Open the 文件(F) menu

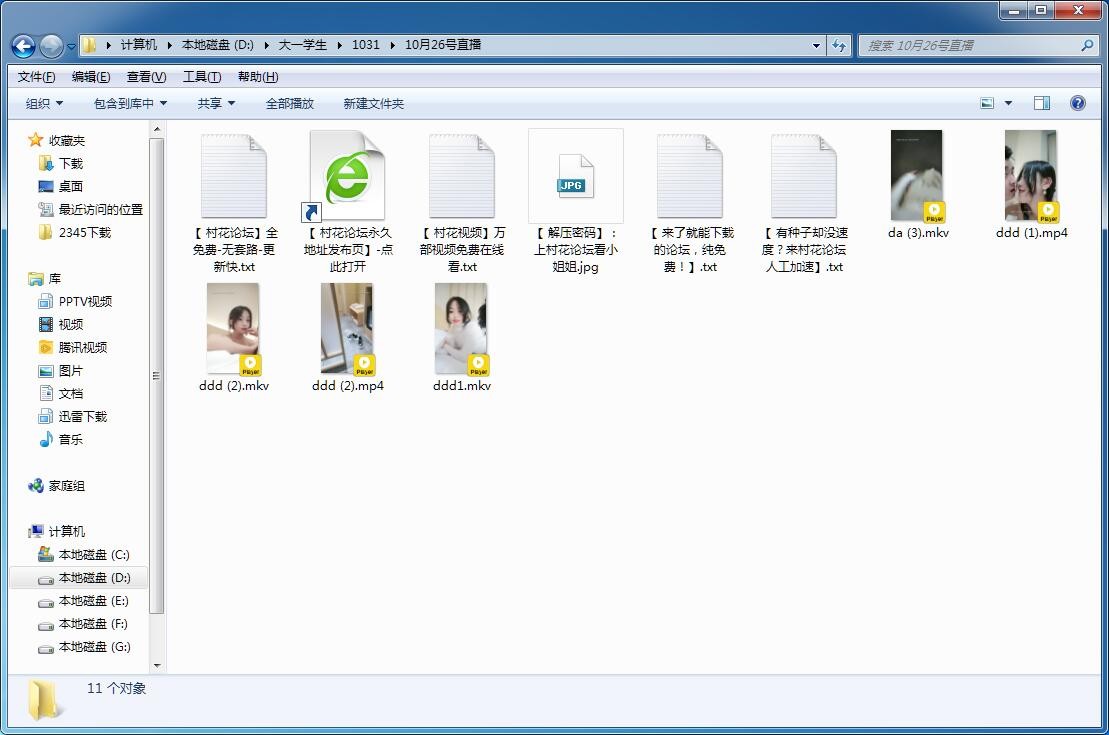click(x=36, y=77)
